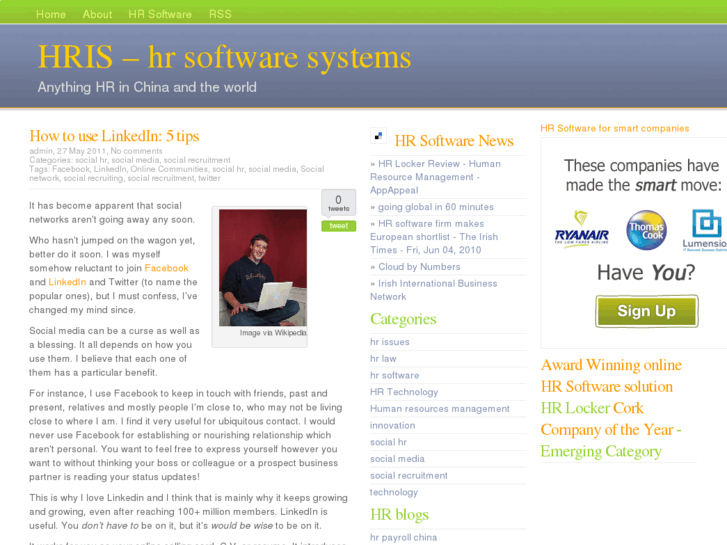Image resolution: width=727 pixels, height=545 pixels.
Task: Open the RSS navigation item
Action: click(x=220, y=14)
